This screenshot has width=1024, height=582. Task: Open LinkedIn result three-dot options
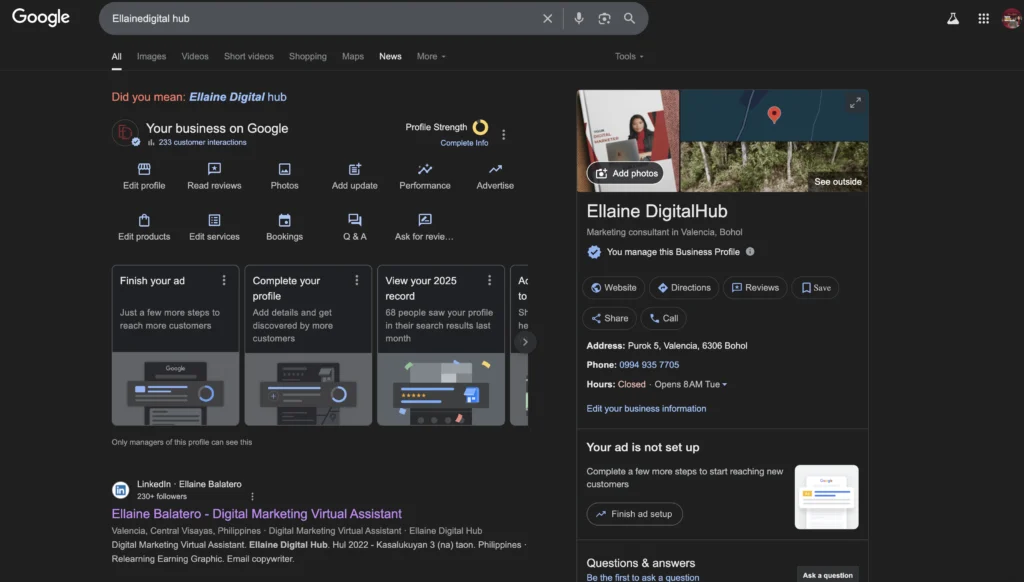click(252, 496)
